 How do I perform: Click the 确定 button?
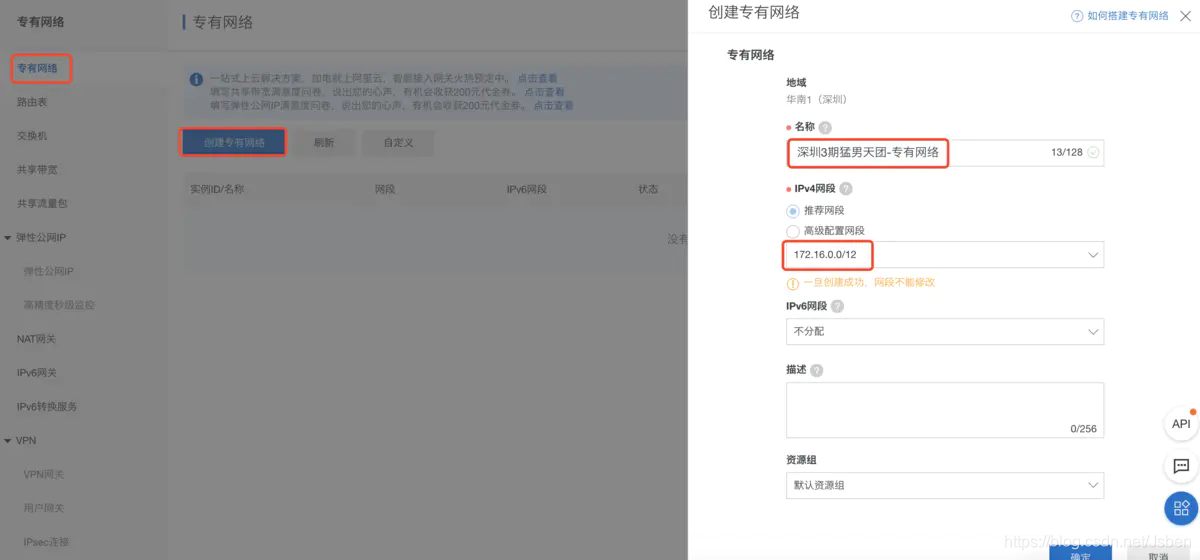click(1080, 554)
